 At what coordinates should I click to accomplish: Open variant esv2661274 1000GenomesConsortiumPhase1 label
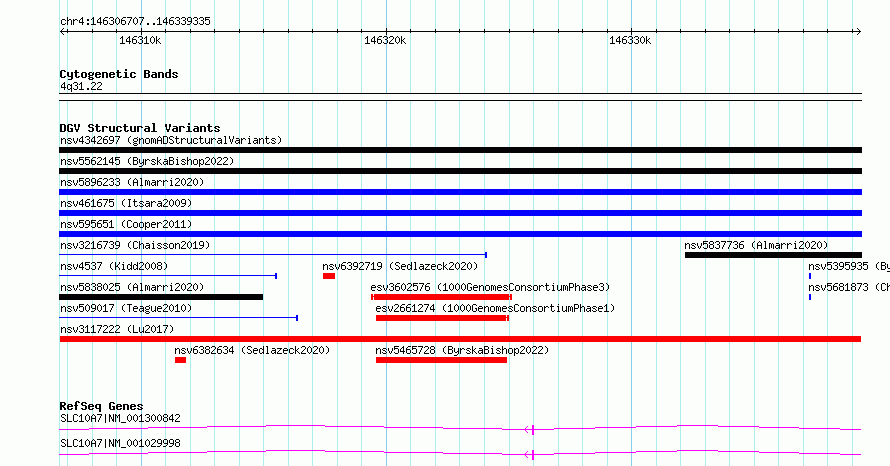(x=495, y=308)
